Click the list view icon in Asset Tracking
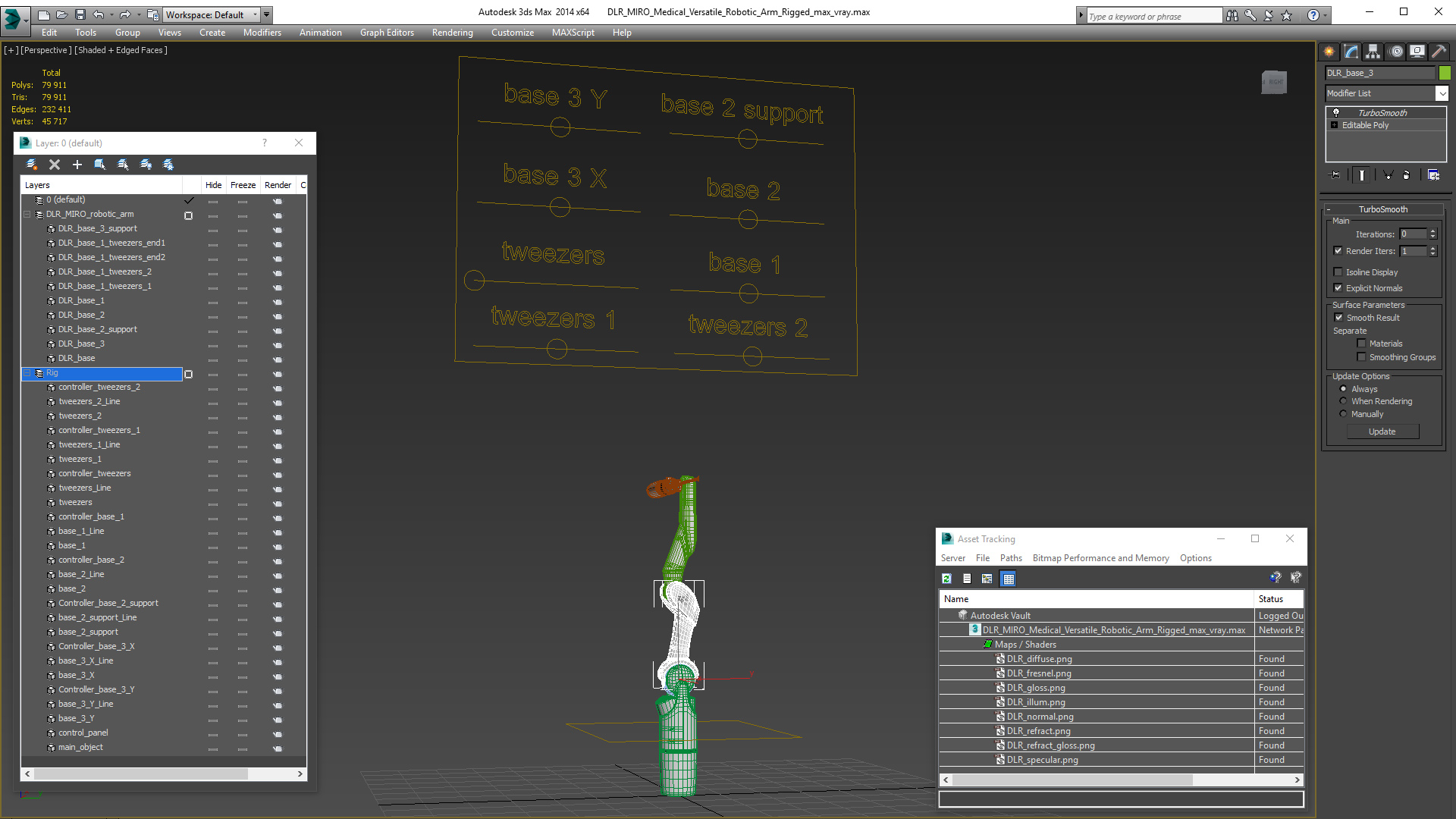 point(967,579)
